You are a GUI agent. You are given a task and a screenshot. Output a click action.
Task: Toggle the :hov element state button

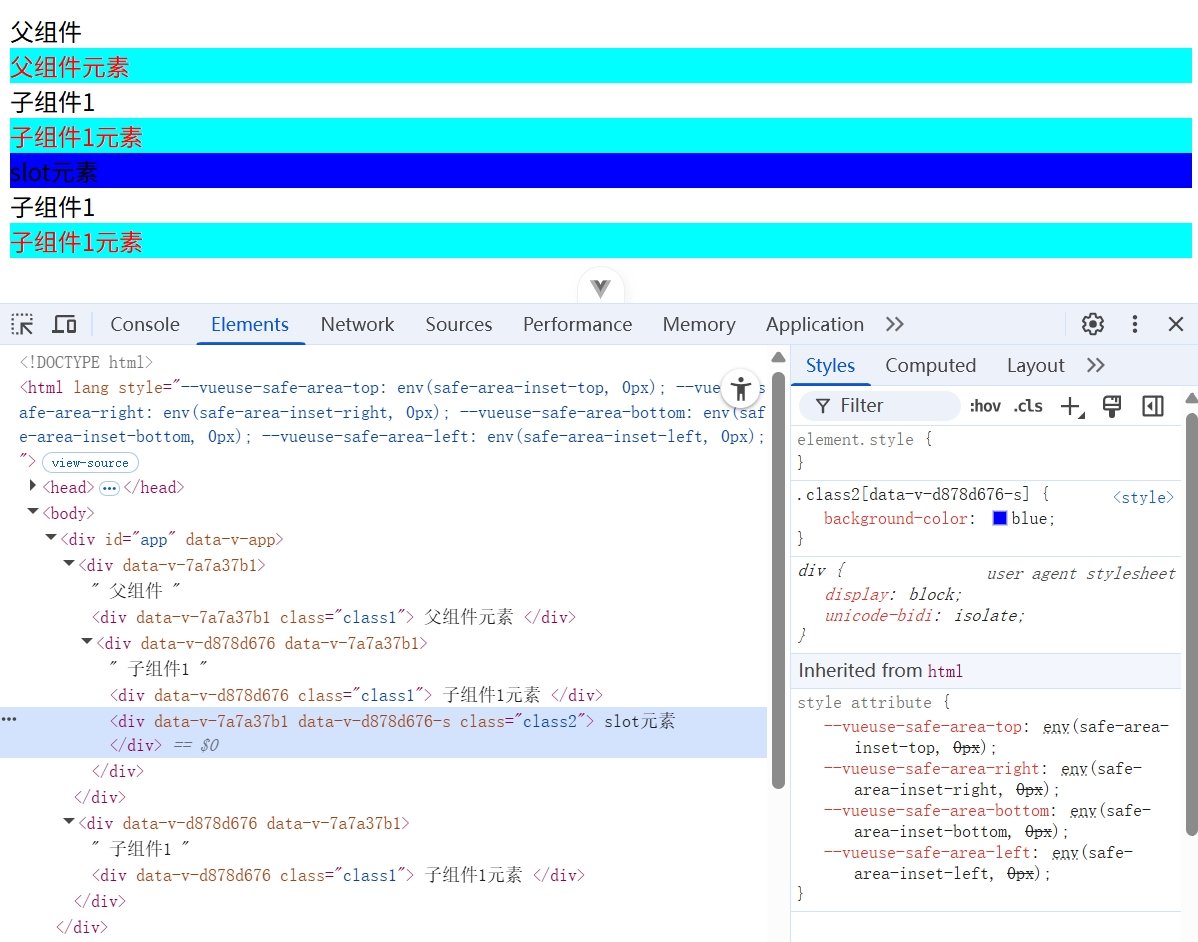pos(985,406)
